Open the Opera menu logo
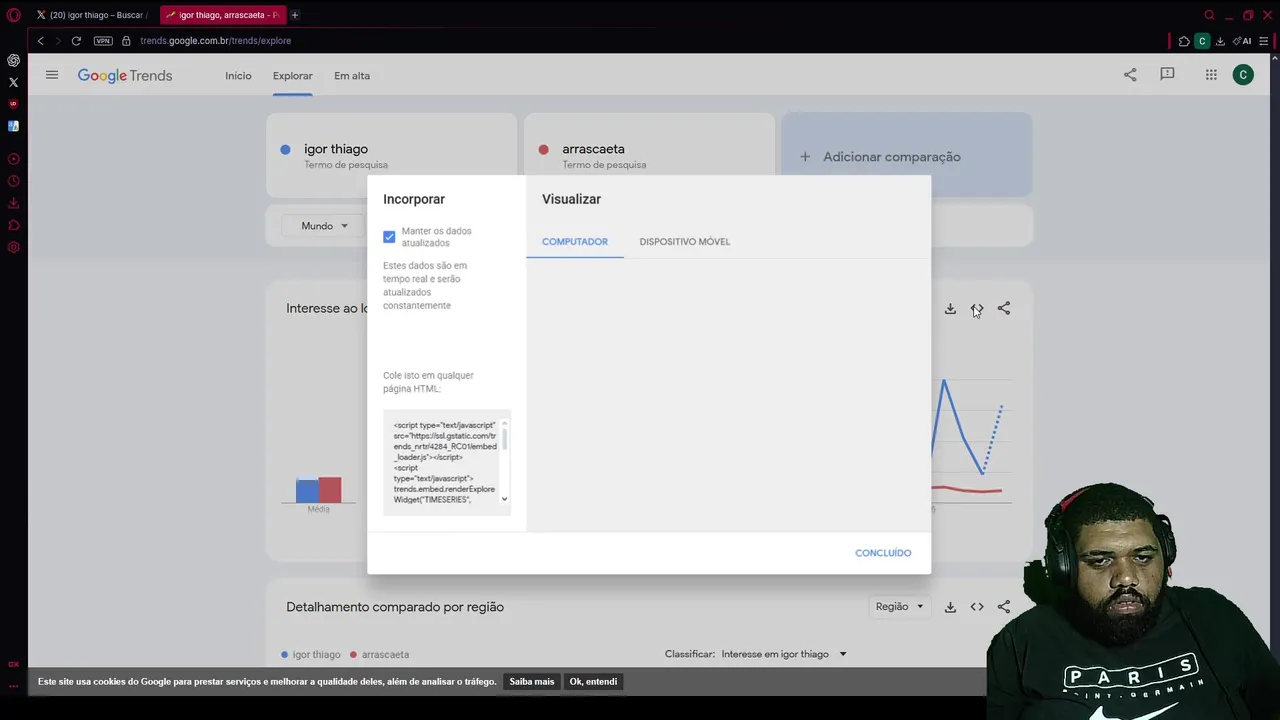 point(13,15)
